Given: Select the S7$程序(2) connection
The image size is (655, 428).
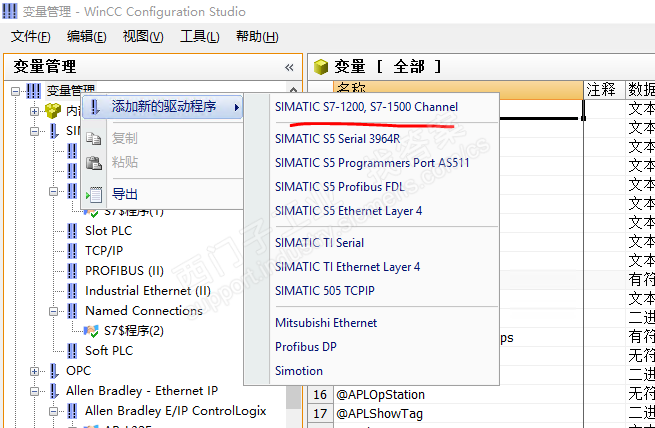Looking at the screenshot, I should coord(134,331).
